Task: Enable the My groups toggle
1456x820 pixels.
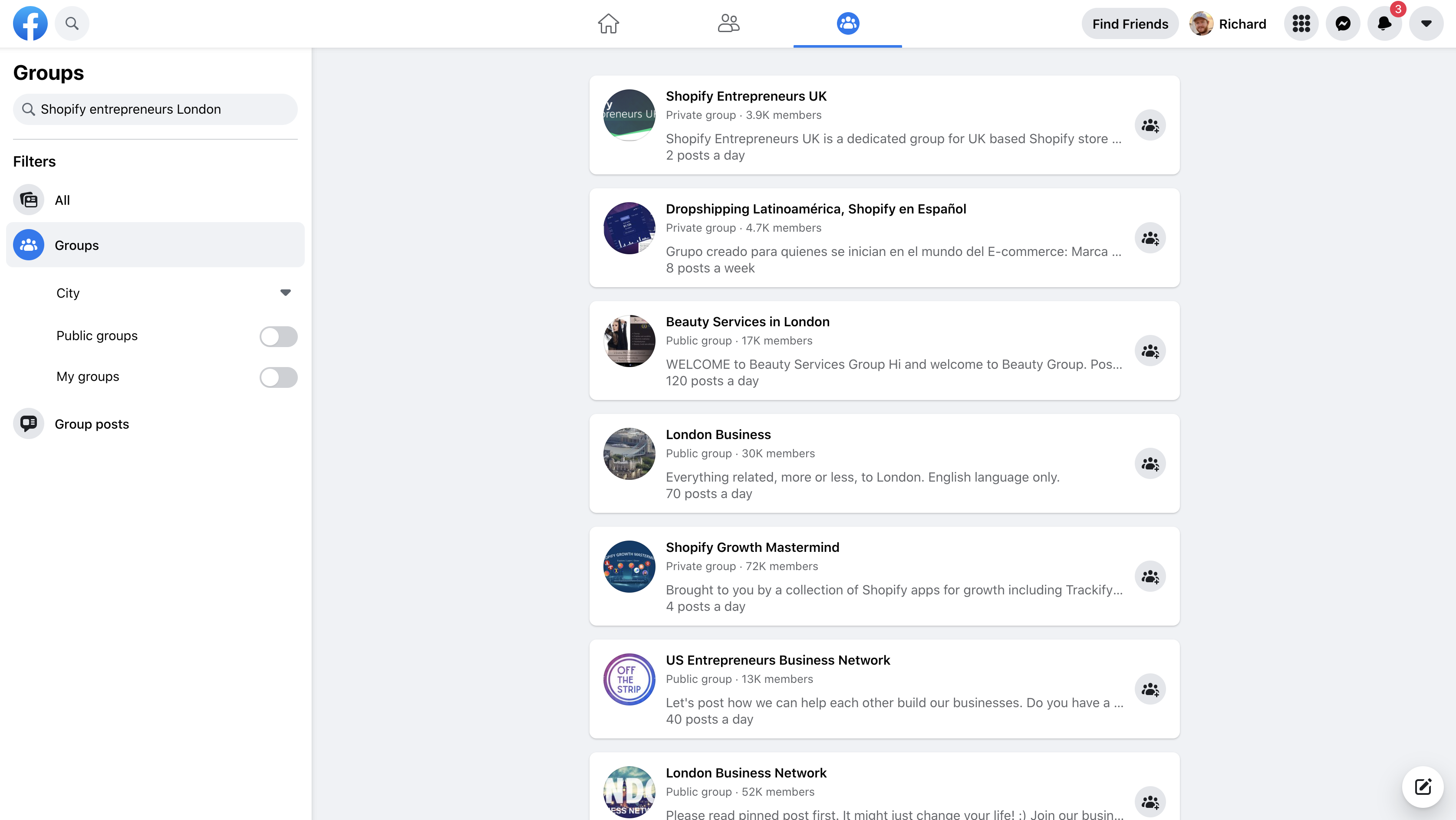Action: (279, 377)
